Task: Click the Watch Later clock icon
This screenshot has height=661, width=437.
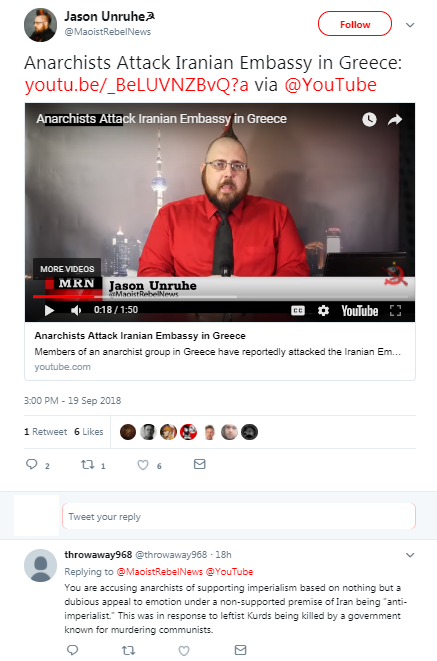Action: click(x=370, y=120)
